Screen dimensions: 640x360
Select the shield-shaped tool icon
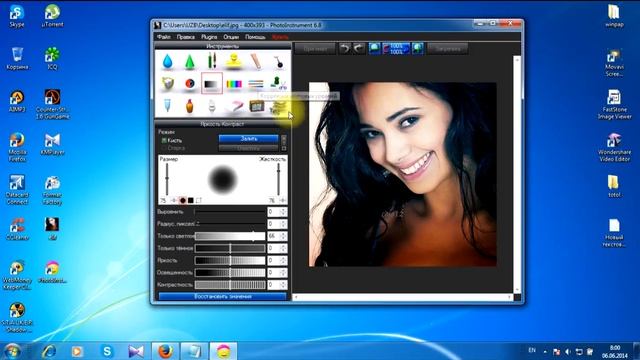tap(167, 83)
